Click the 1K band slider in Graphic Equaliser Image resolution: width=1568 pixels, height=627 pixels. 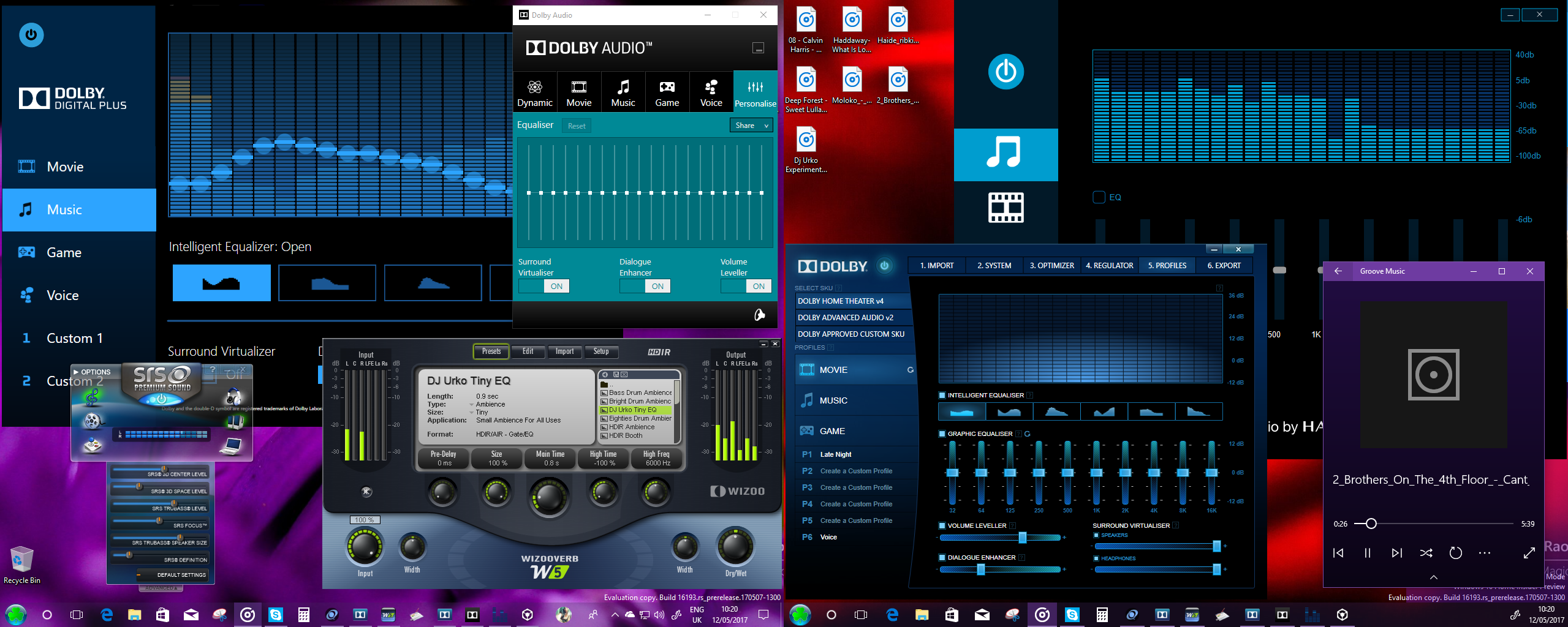click(1096, 472)
